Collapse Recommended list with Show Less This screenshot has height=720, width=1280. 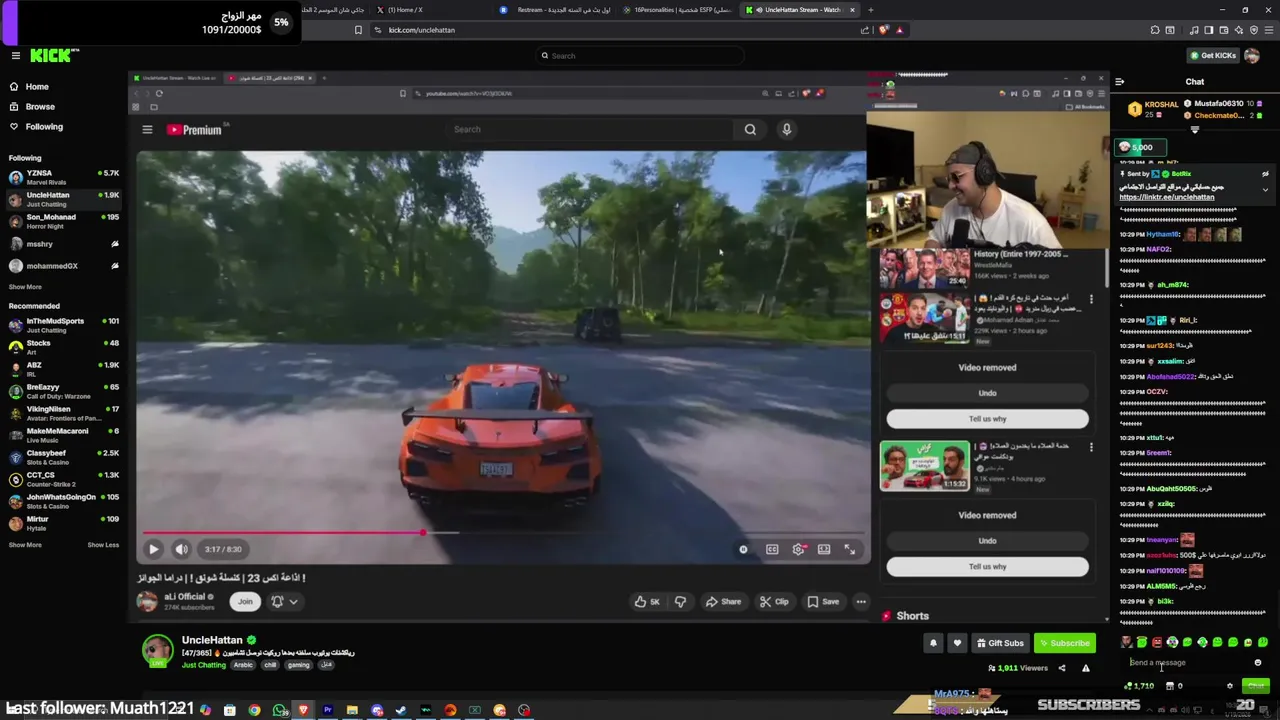(x=103, y=545)
